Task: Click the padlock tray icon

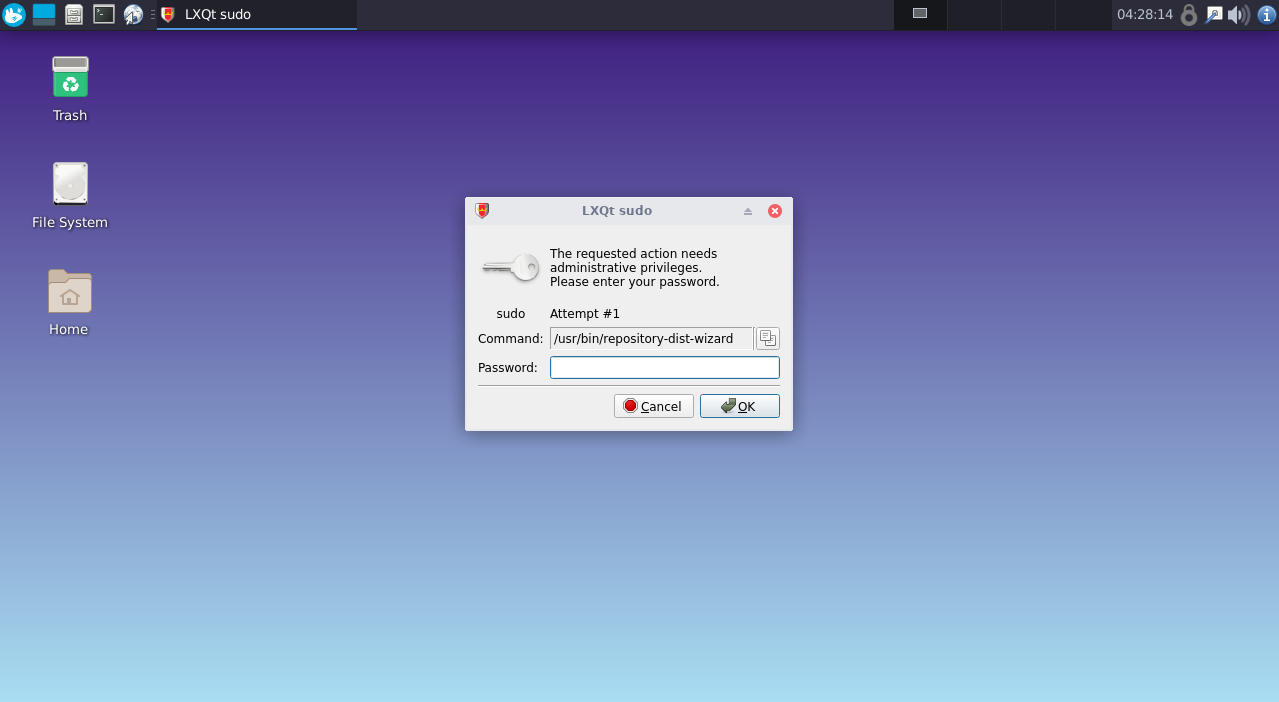Action: pos(1189,14)
